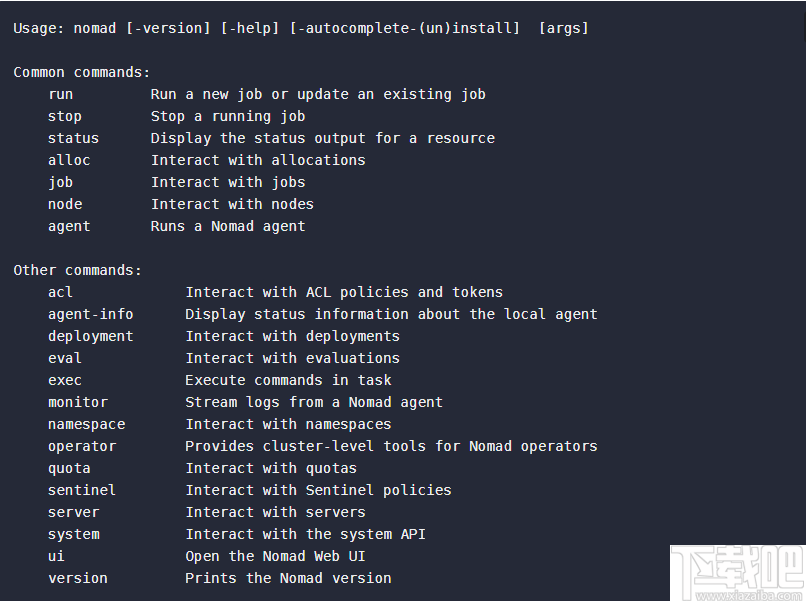Select the 'agent' command text
Screen dimensions: 806x601
click(x=69, y=226)
